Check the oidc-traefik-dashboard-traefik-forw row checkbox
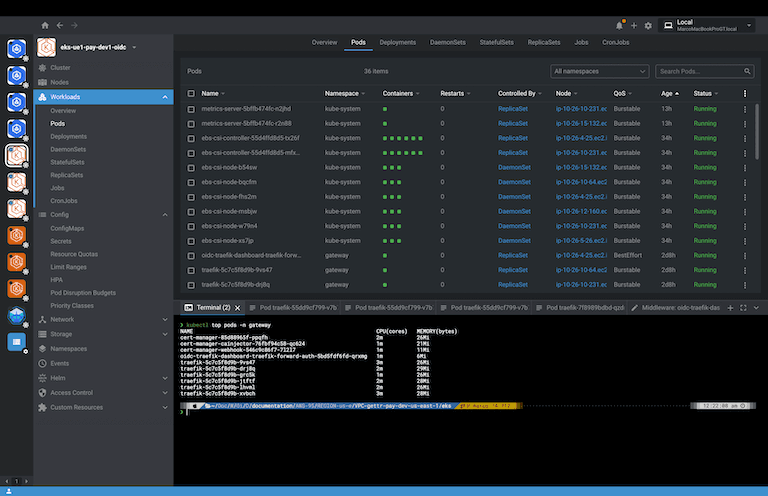Screen dimensions: 768x496 pos(191,256)
